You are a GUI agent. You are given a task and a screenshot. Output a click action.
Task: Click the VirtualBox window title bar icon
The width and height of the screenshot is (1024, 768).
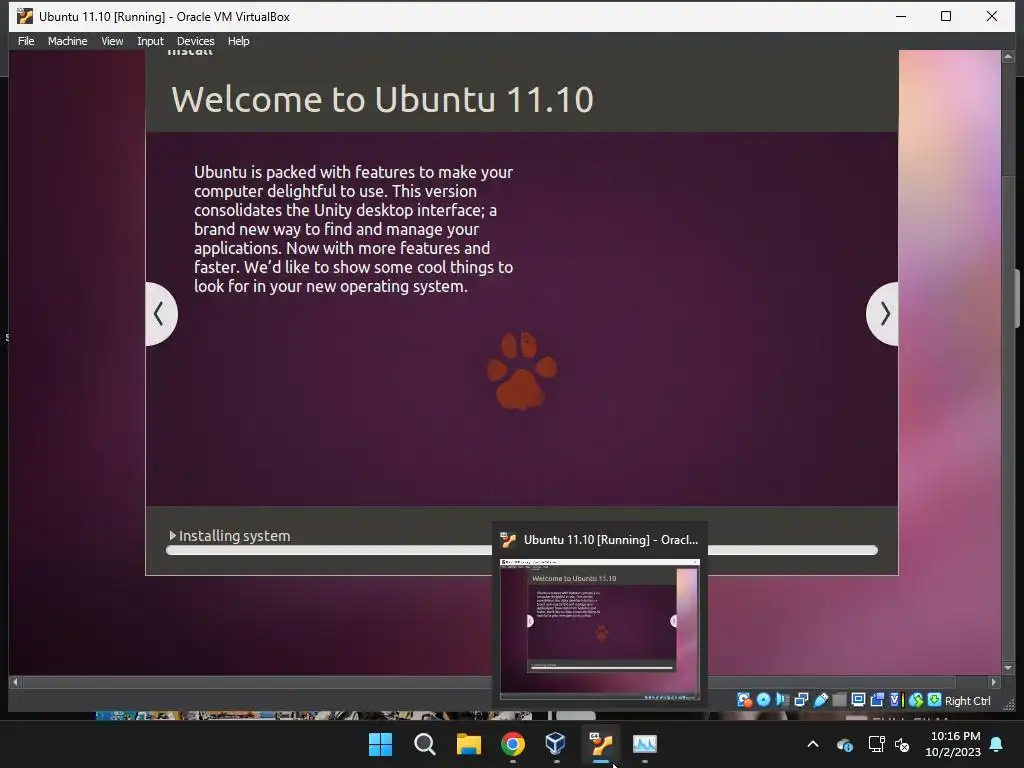(x=25, y=16)
